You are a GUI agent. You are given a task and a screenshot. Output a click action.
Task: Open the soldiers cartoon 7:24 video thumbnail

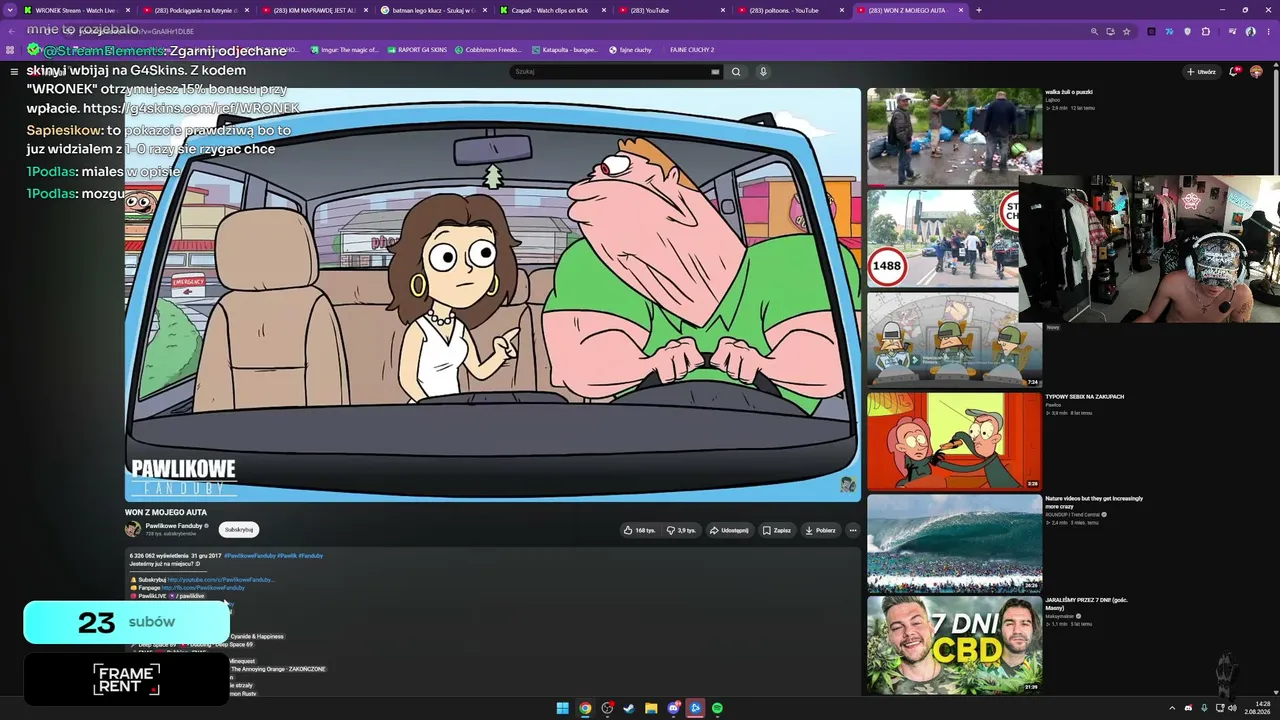(954, 339)
